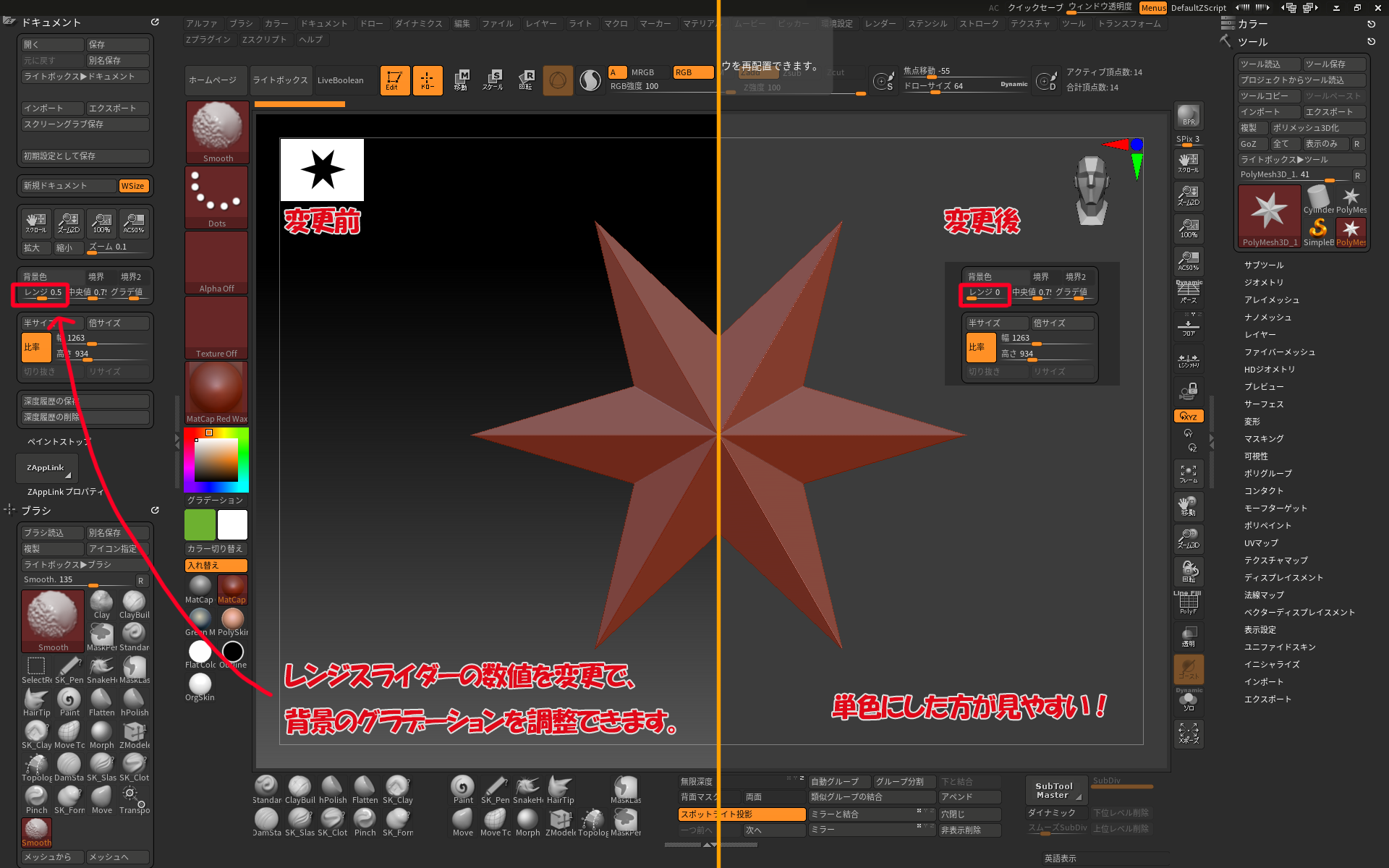Click the 入れ替え swap colors button
Screen dimensions: 1389x868
(216, 566)
